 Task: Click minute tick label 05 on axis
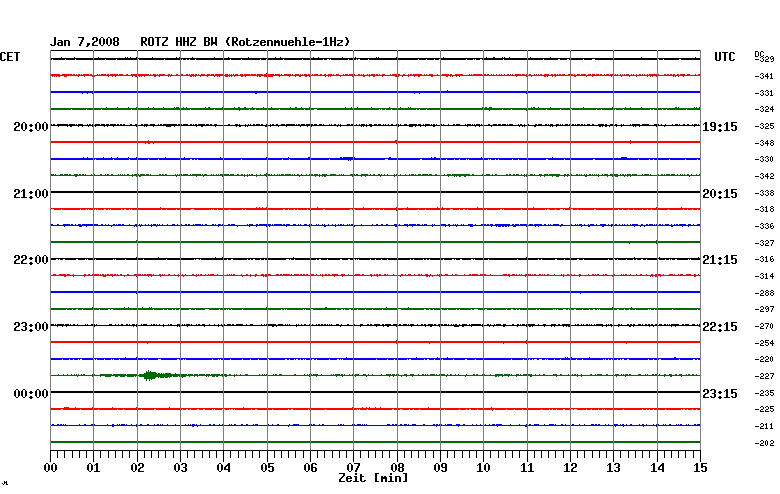[267, 468]
